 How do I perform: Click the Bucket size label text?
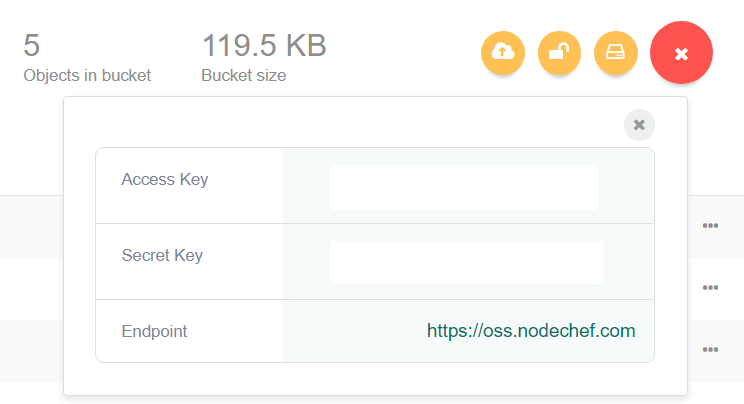click(243, 76)
